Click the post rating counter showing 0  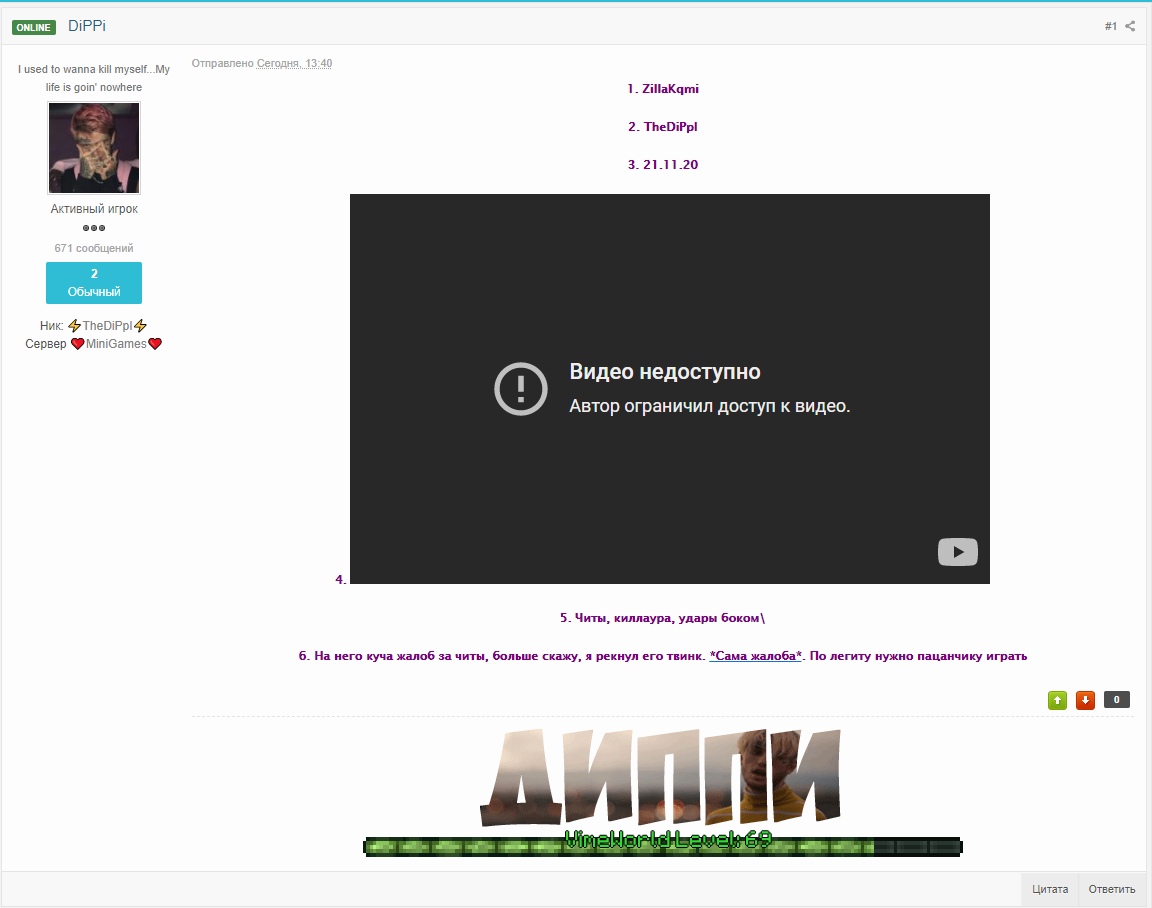(1117, 700)
